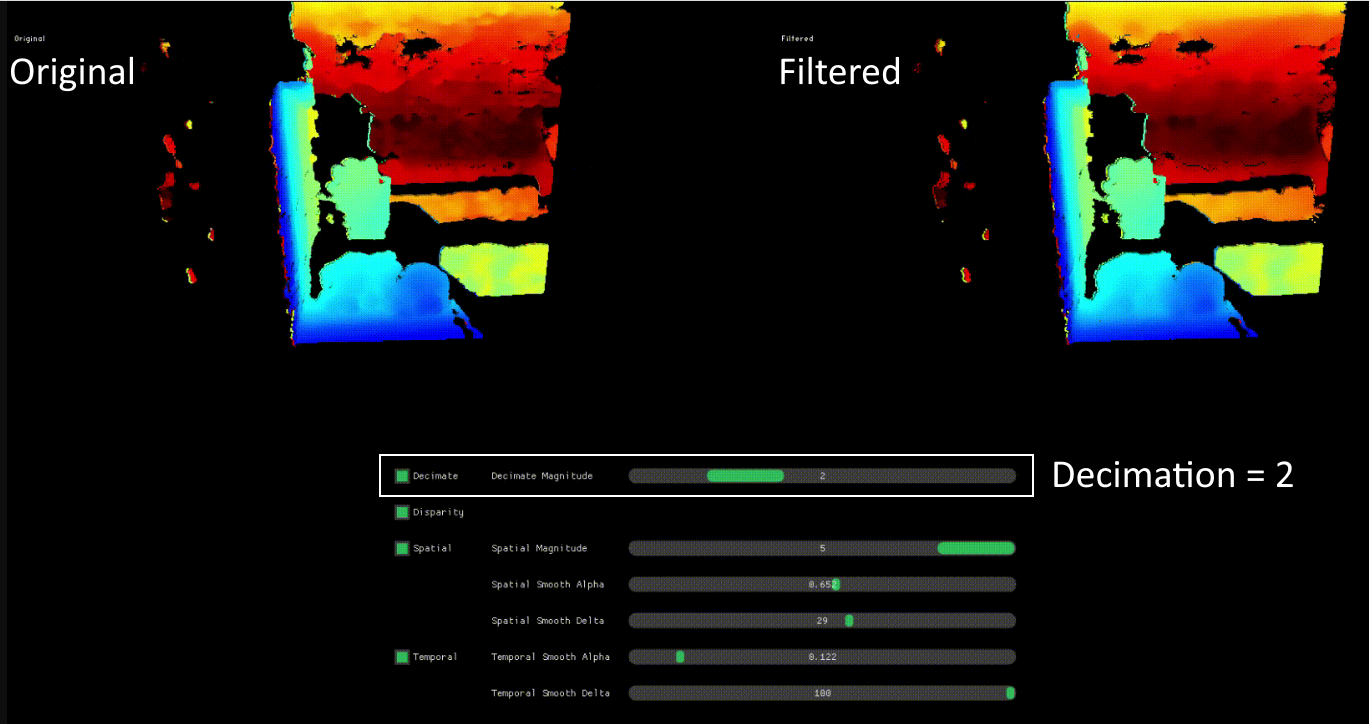Click the Decimate Magnitude slider handle

(745, 476)
